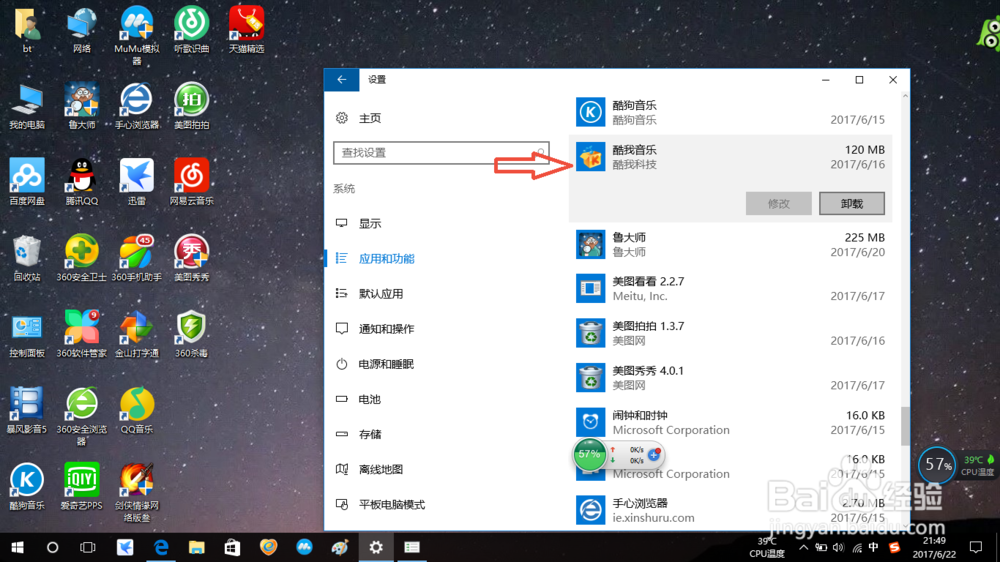Open the MuMu模拟器 desktop shortcut
Viewport: 1000px width, 562px height.
[x=136, y=35]
